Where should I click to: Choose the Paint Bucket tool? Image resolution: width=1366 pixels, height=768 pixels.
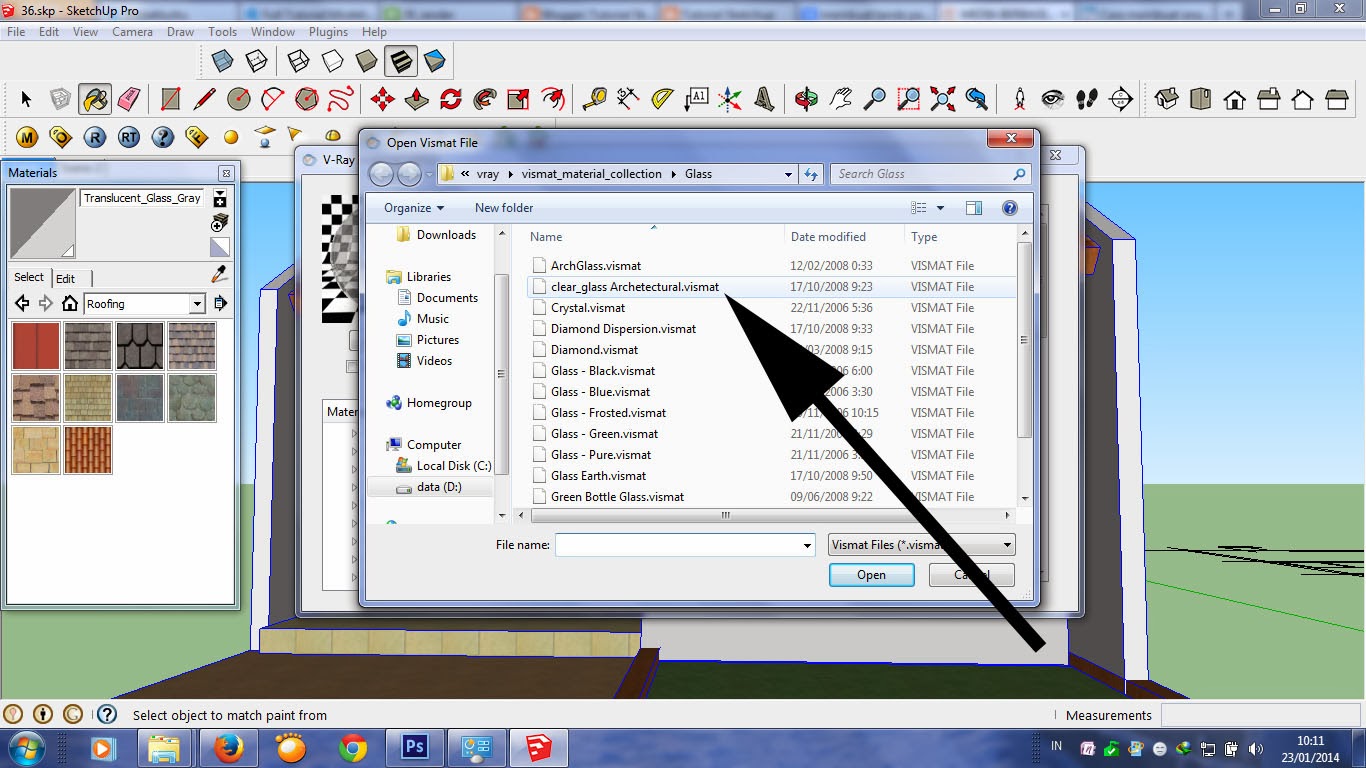95,99
